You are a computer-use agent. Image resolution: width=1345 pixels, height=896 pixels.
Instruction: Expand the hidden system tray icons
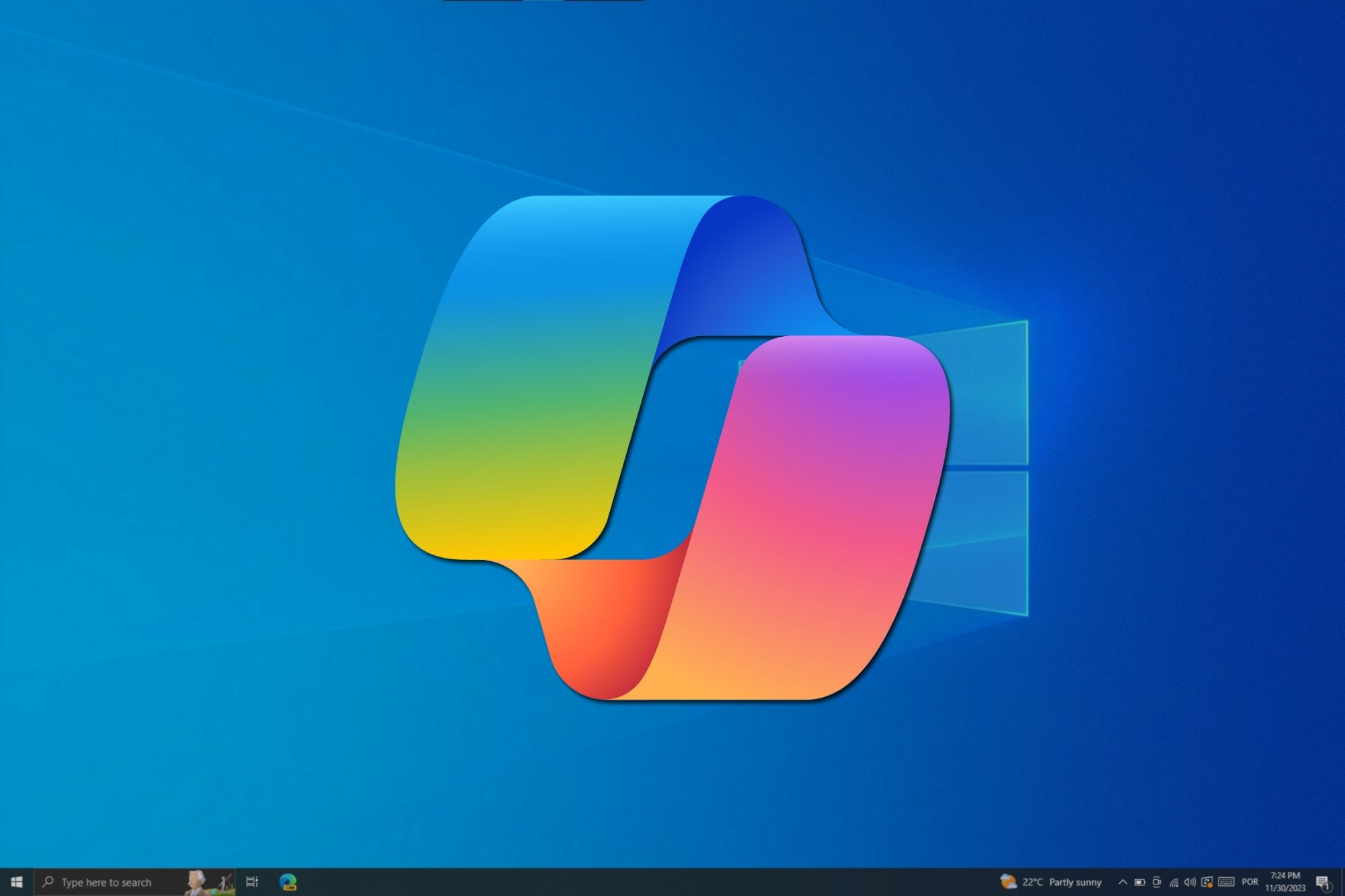tap(1122, 882)
